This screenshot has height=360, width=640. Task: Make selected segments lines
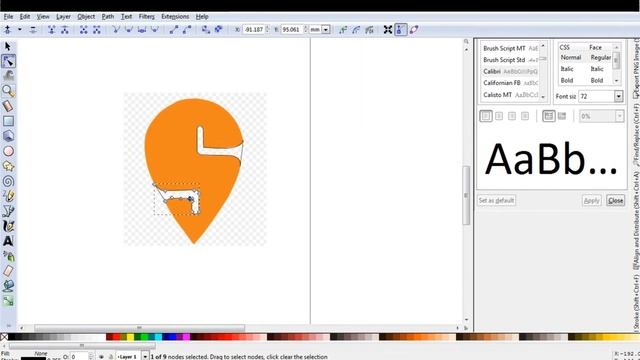(174, 29)
